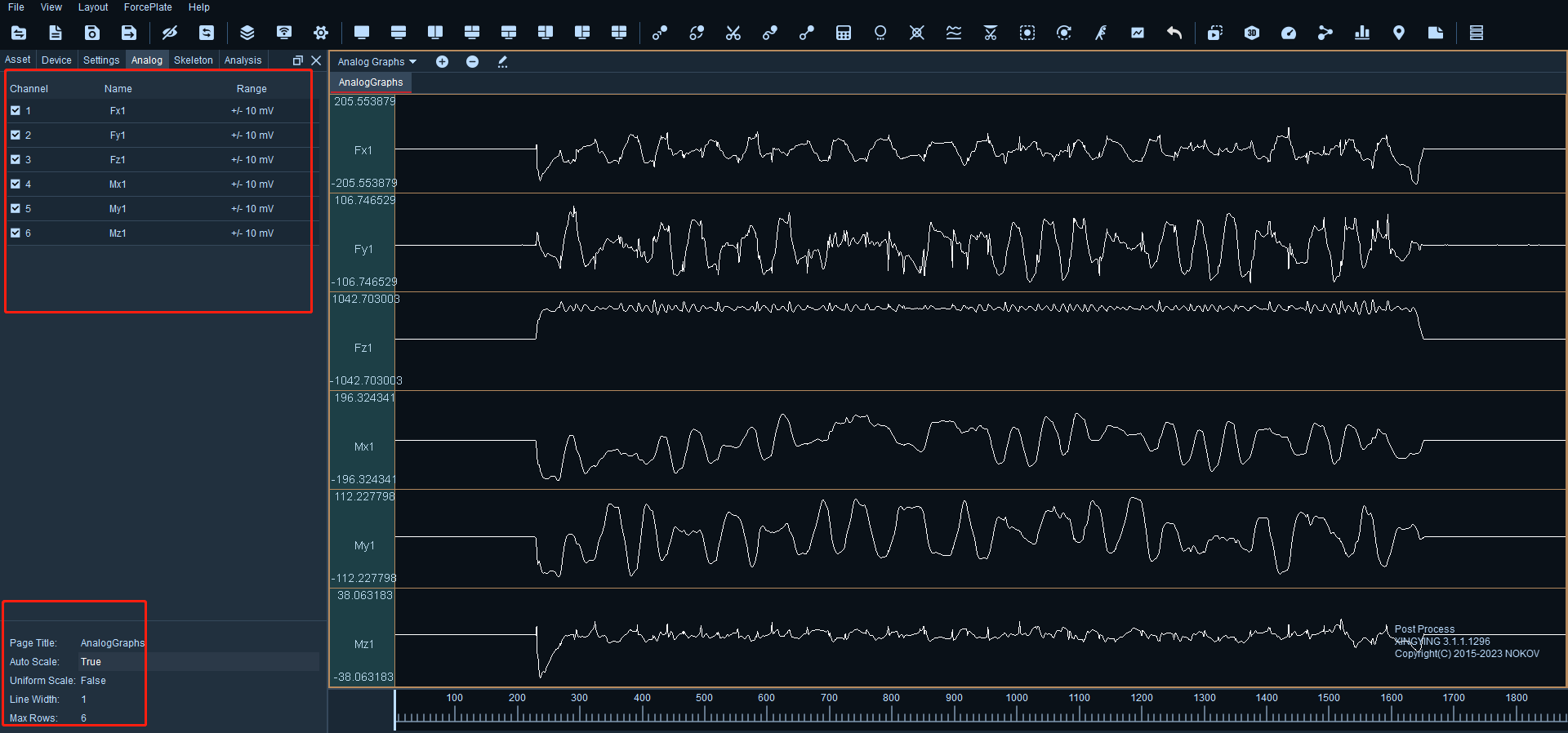Click the new document icon
Image resolution: width=1568 pixels, height=733 pixels.
point(56,33)
